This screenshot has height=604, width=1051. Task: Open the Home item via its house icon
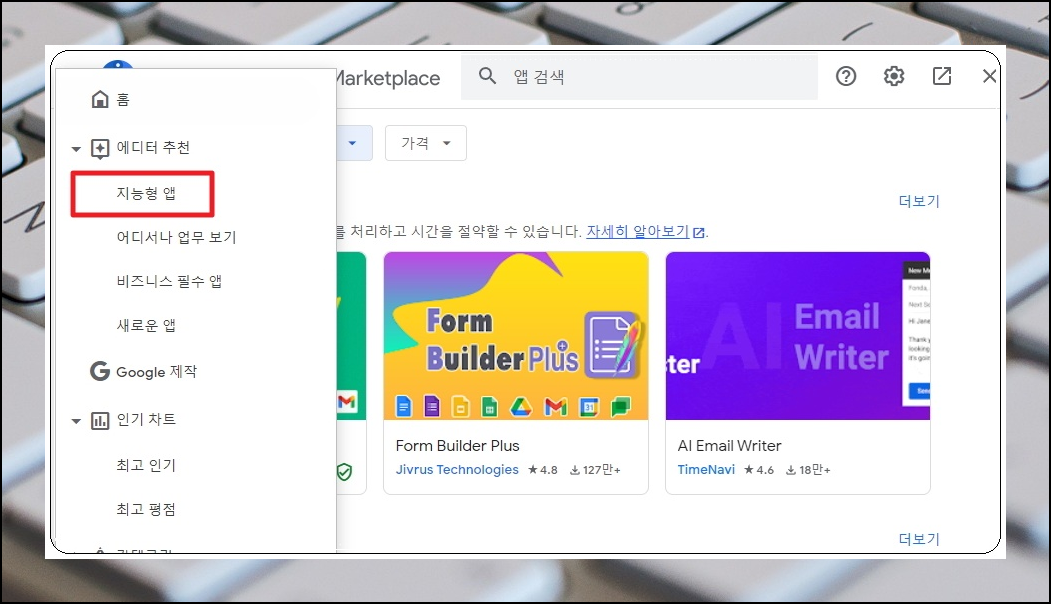click(100, 99)
